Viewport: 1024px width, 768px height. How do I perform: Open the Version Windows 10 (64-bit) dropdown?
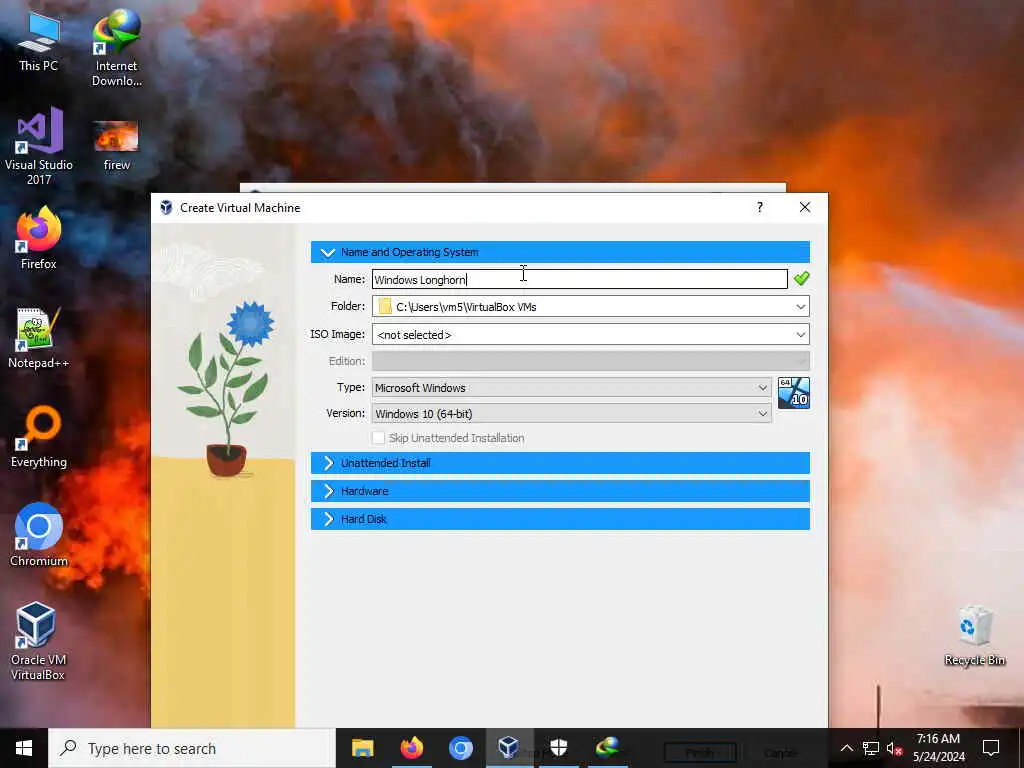pos(571,413)
